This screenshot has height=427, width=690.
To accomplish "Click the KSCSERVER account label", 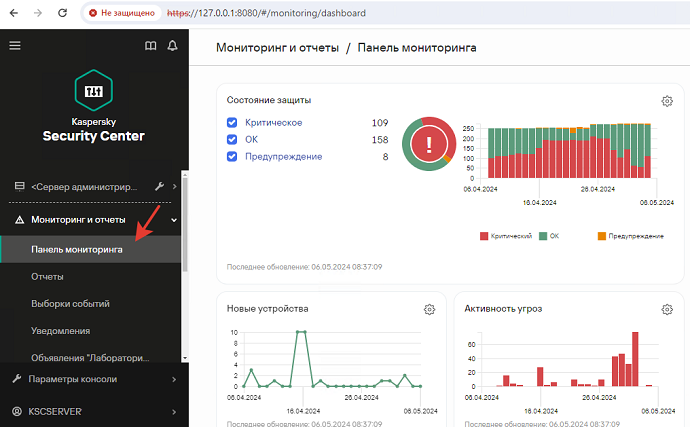I will pyautogui.click(x=55, y=412).
